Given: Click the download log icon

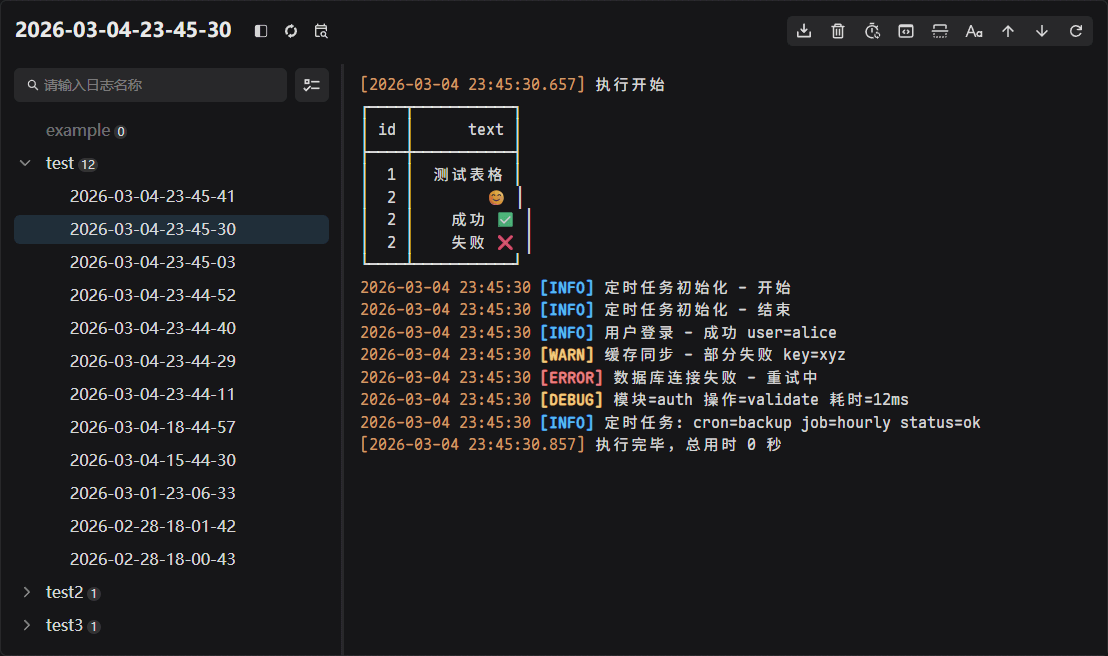Looking at the screenshot, I should pyautogui.click(x=804, y=31).
